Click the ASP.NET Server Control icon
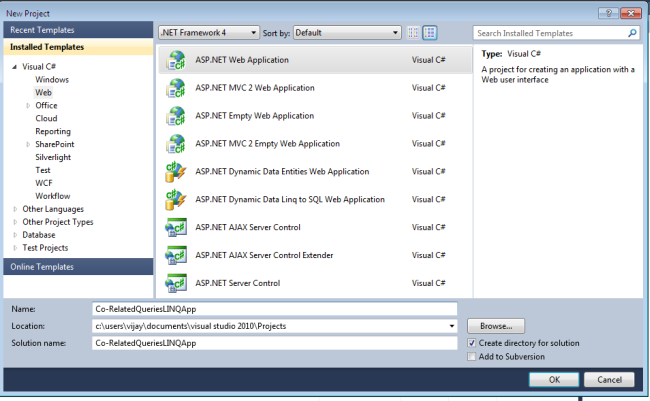Screen dimensions: 650x401 (x=176, y=283)
